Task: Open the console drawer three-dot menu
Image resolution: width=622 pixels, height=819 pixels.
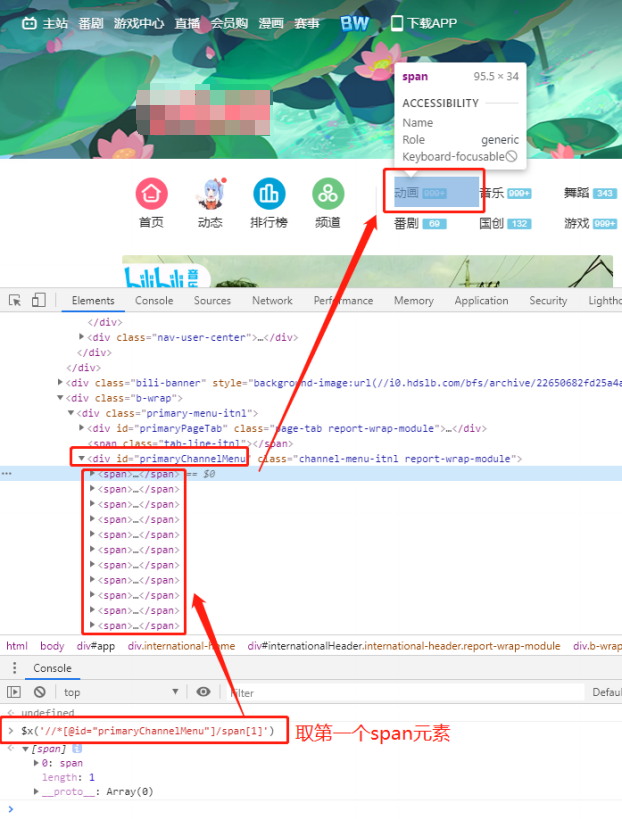Action: coord(15,668)
